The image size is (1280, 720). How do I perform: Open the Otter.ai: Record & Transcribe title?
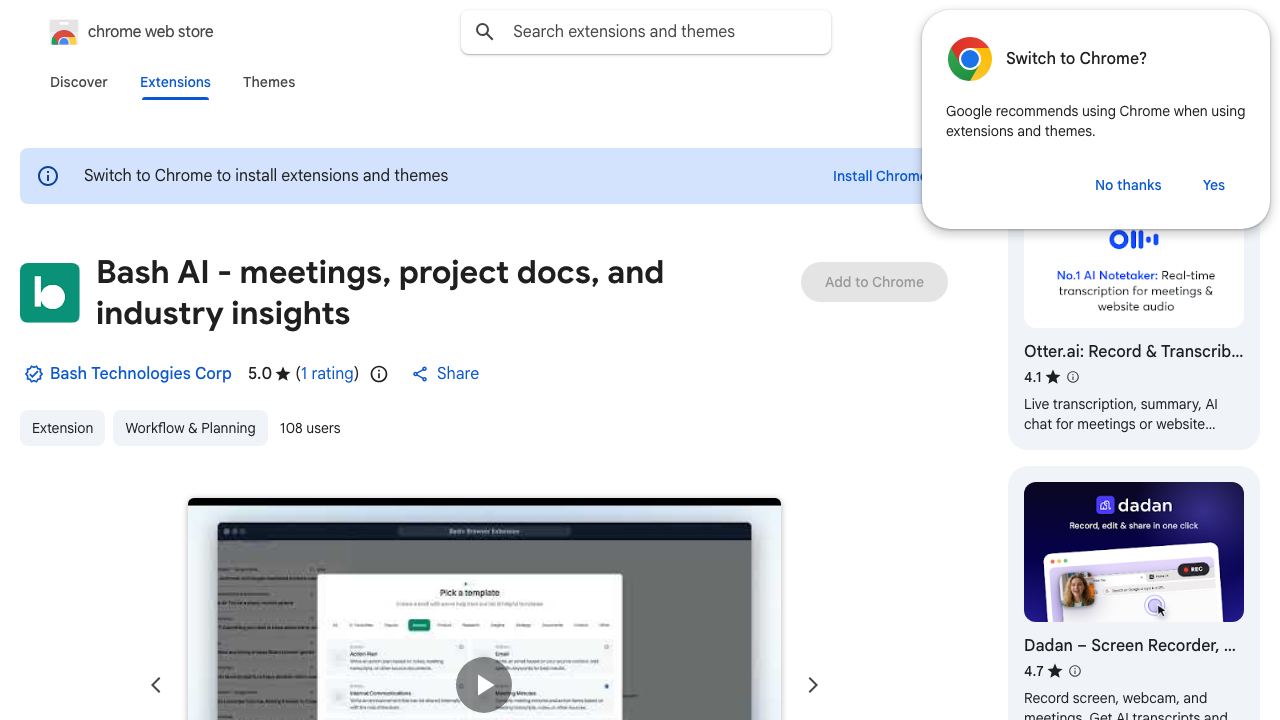[1134, 352]
